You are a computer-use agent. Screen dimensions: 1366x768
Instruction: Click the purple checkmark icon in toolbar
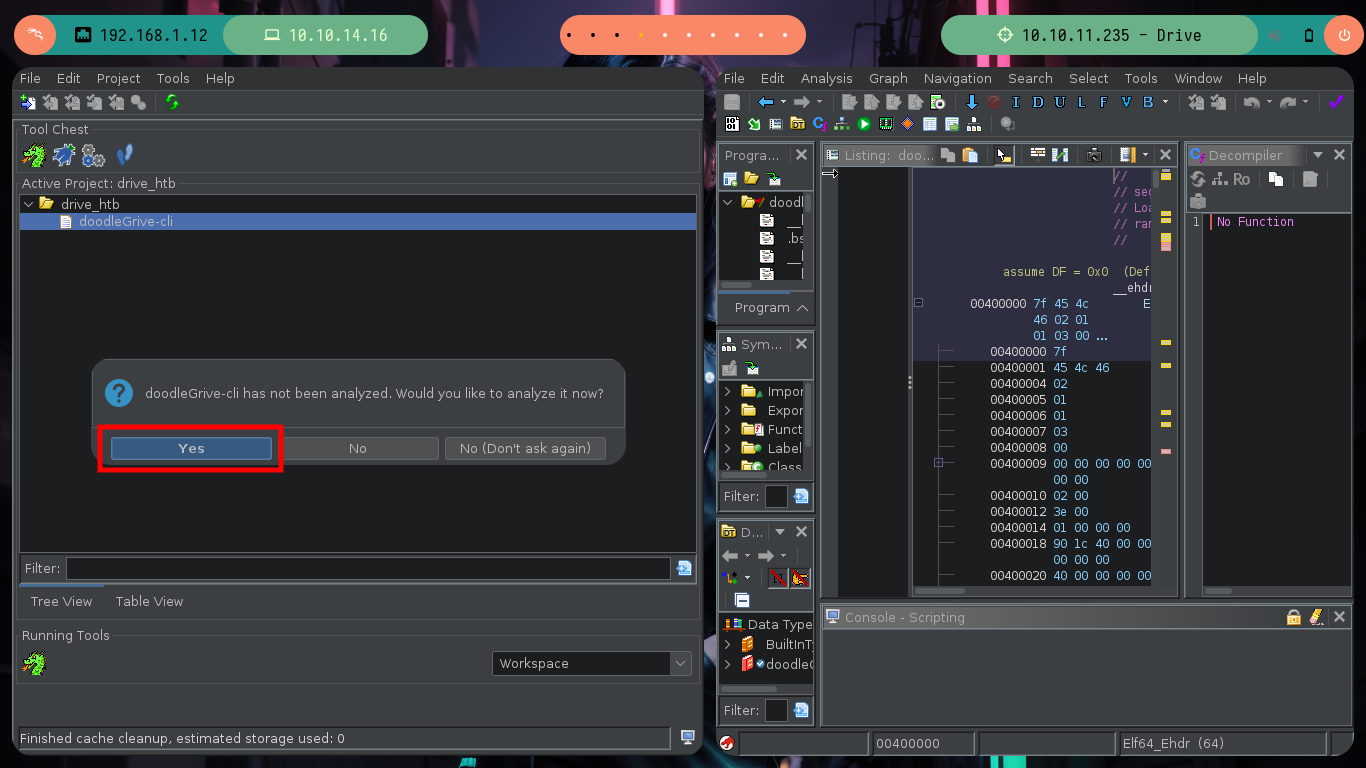(1335, 102)
